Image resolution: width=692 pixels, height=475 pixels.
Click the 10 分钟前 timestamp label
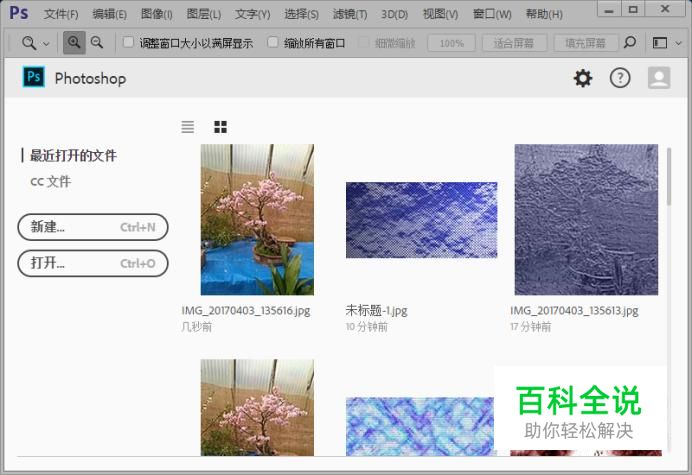367,327
